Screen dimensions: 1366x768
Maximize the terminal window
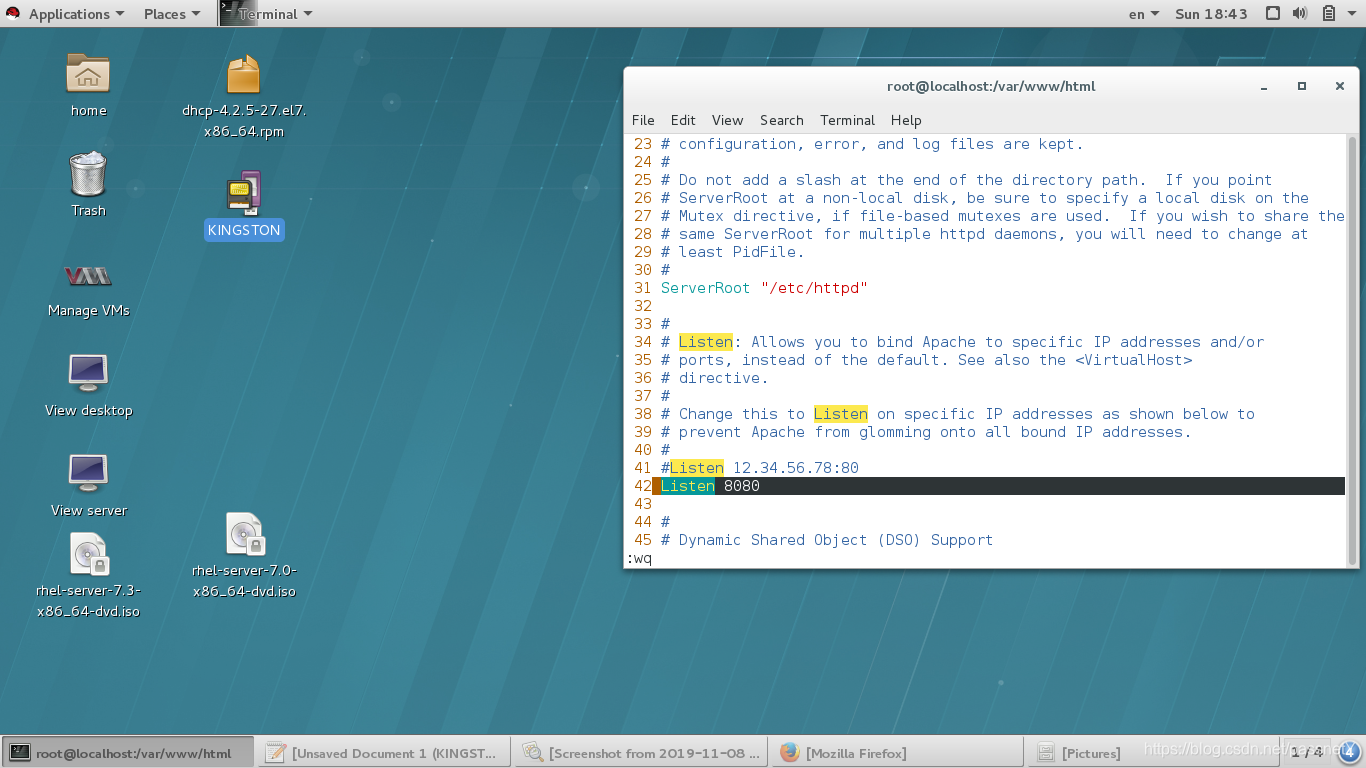(x=1302, y=86)
